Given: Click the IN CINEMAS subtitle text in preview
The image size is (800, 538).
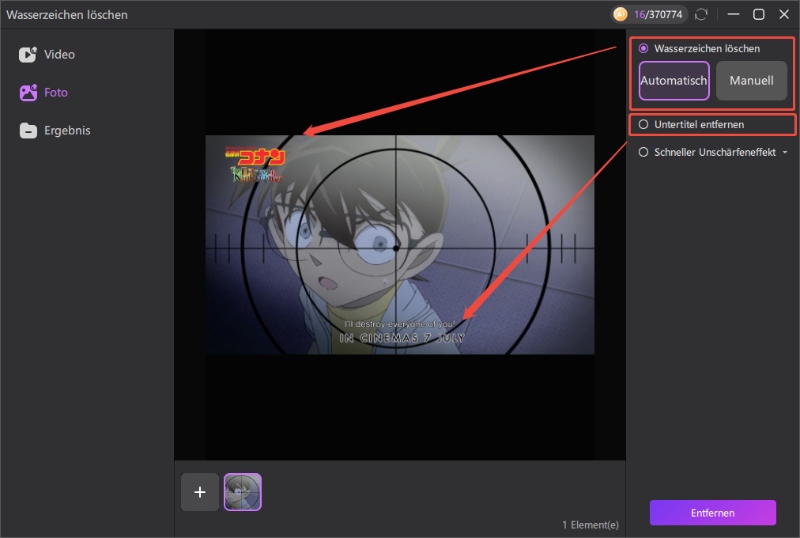Looking at the screenshot, I should click(x=402, y=338).
